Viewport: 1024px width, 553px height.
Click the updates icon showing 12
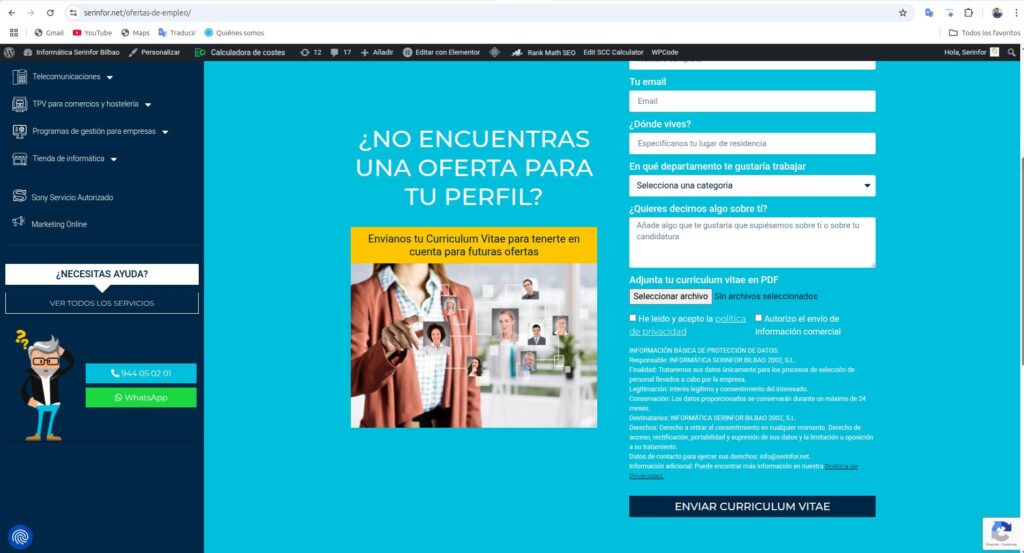[x=311, y=52]
